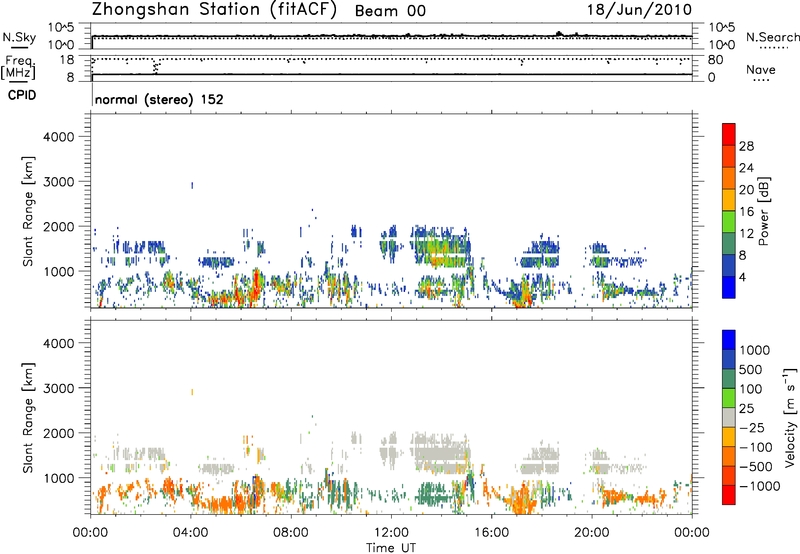
Task: Click the velocity panel 'Slant Range [km]' axis title
Action: click(x=28, y=417)
